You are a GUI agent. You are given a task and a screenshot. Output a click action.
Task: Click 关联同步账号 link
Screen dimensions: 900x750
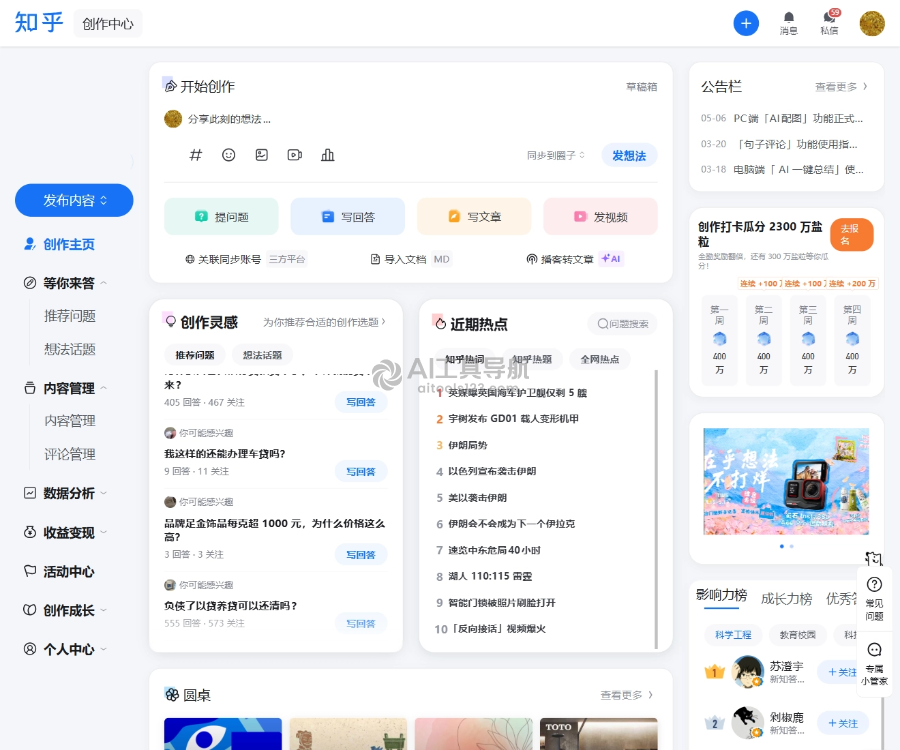tap(246, 259)
